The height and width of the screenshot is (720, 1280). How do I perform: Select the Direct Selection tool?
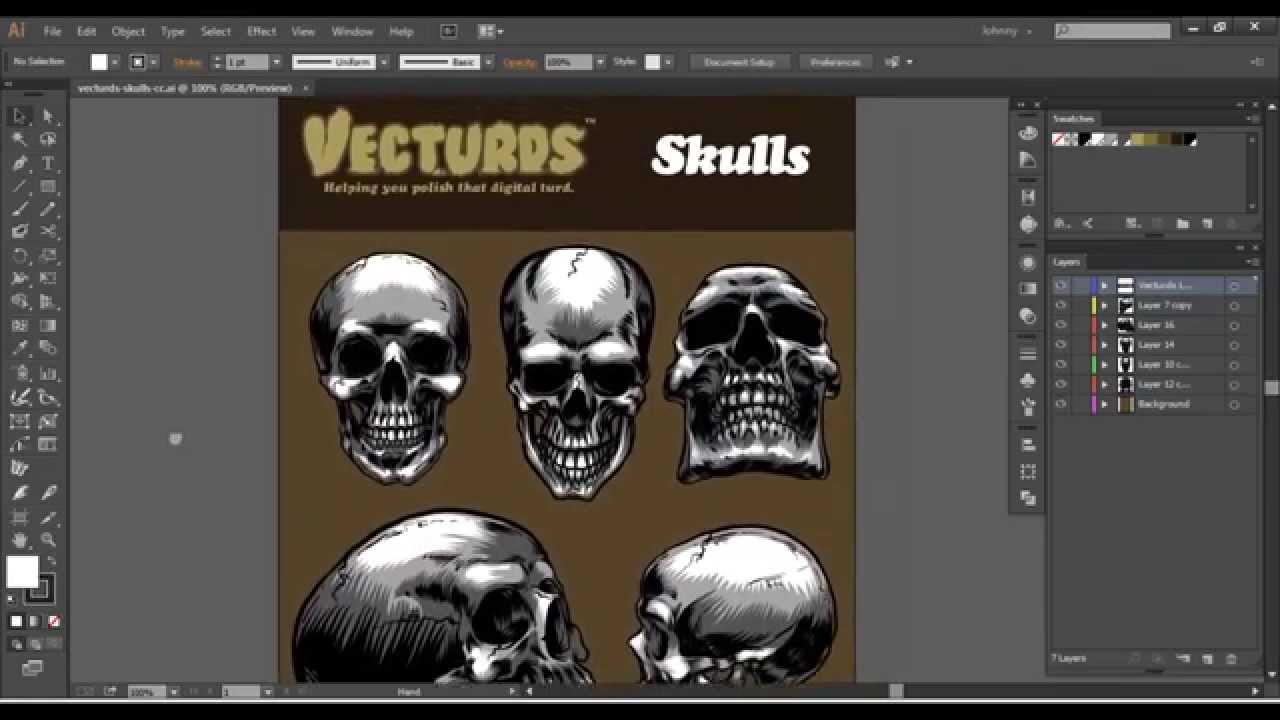[47, 116]
